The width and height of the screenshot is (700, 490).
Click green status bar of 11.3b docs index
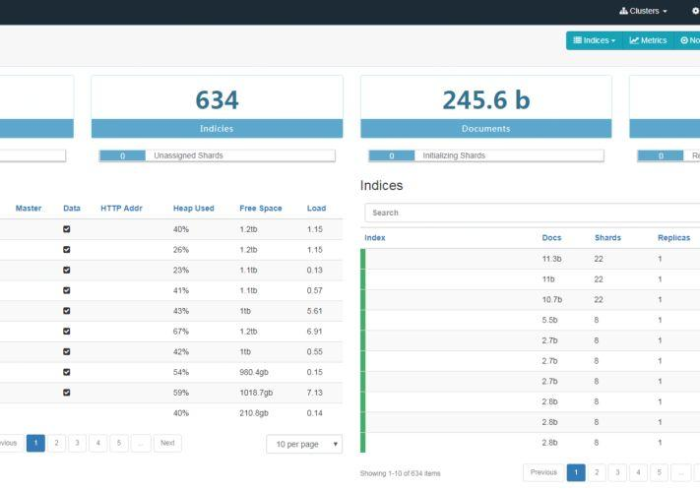pyautogui.click(x=363, y=259)
